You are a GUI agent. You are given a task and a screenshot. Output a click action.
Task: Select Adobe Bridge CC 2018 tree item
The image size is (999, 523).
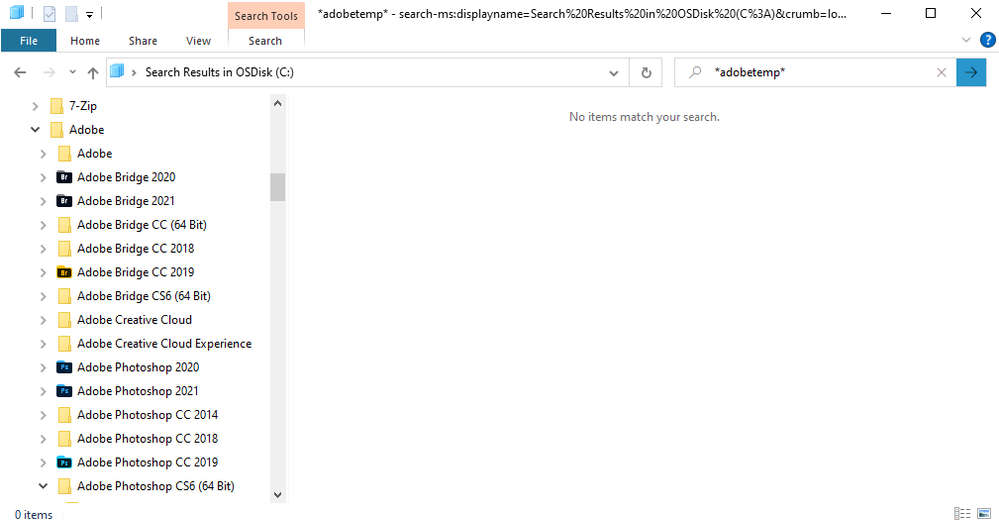[x=135, y=248]
